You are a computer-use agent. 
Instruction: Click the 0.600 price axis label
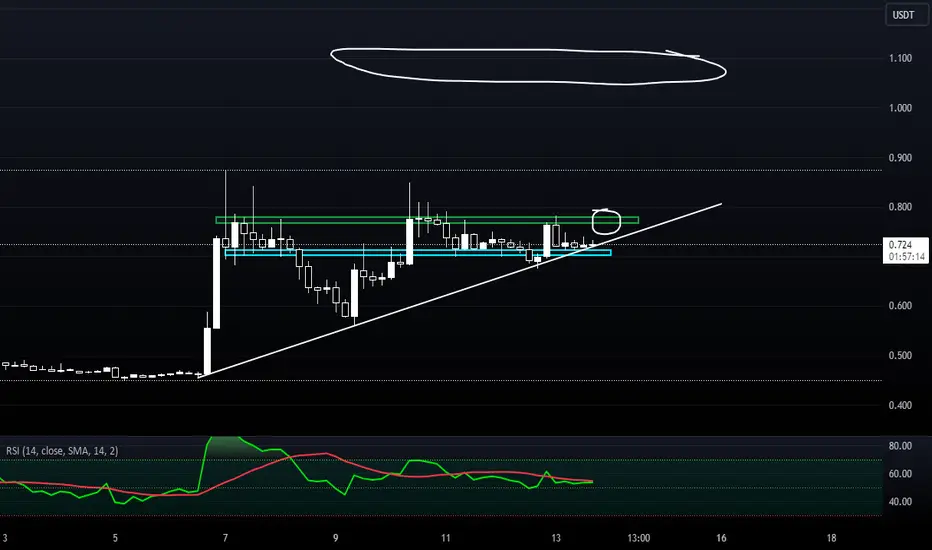(x=900, y=306)
